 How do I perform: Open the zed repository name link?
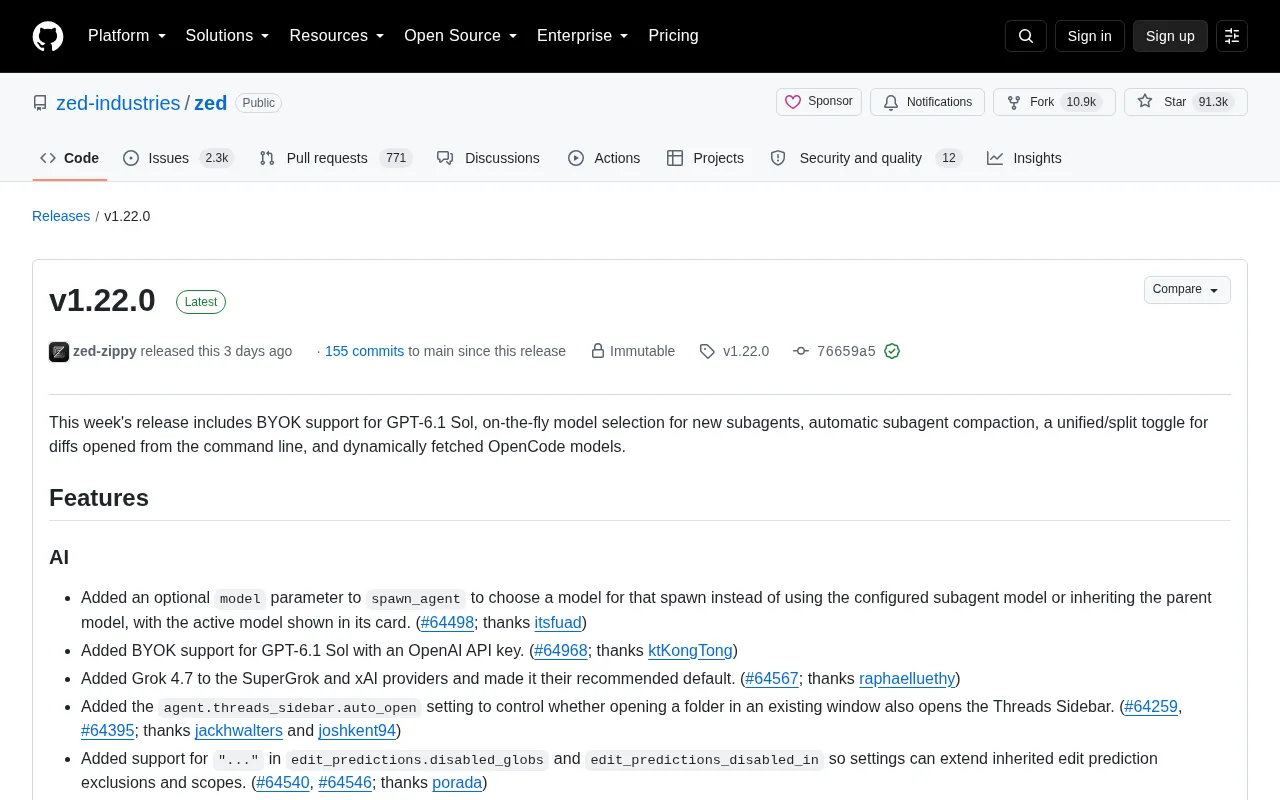[210, 103]
